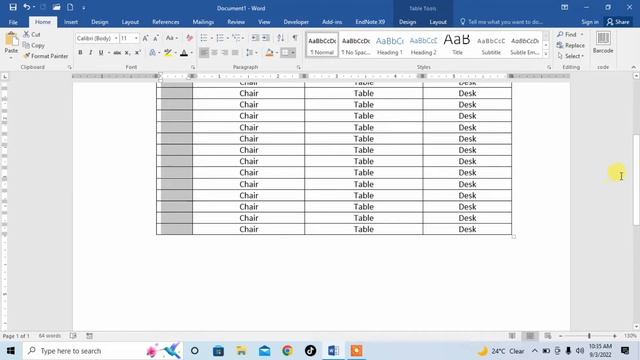Create new blank document icon
Image resolution: width=640 pixels, height=360 pixels.
[x=70, y=7]
